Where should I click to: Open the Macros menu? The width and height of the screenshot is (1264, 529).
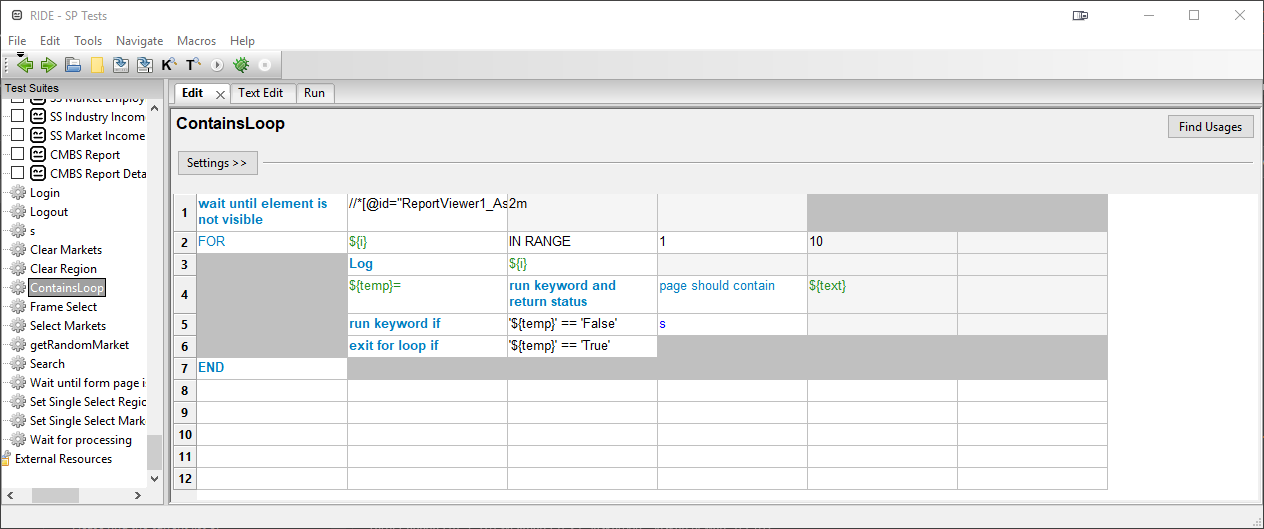click(196, 41)
